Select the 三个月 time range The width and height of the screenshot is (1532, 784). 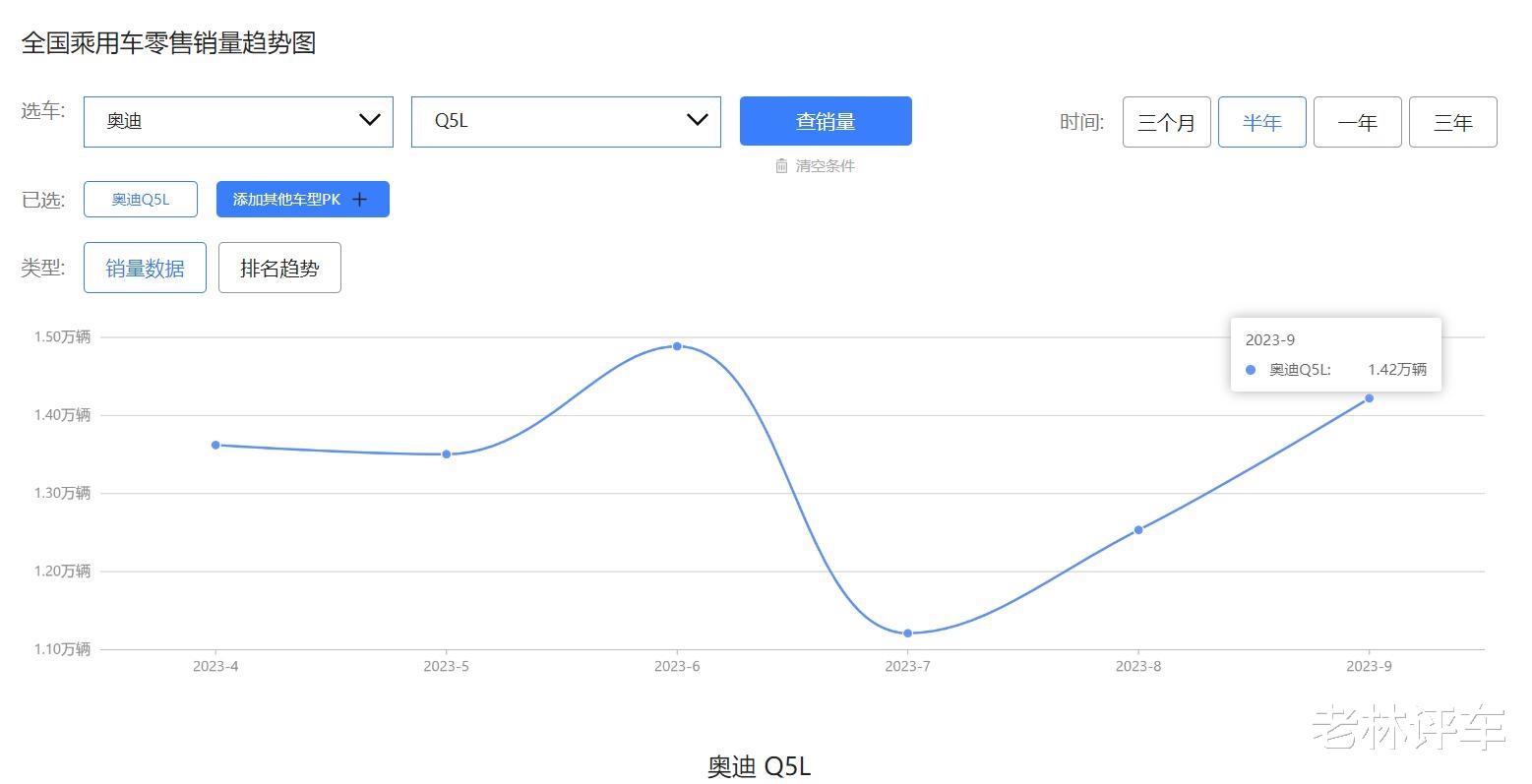[x=1167, y=122]
